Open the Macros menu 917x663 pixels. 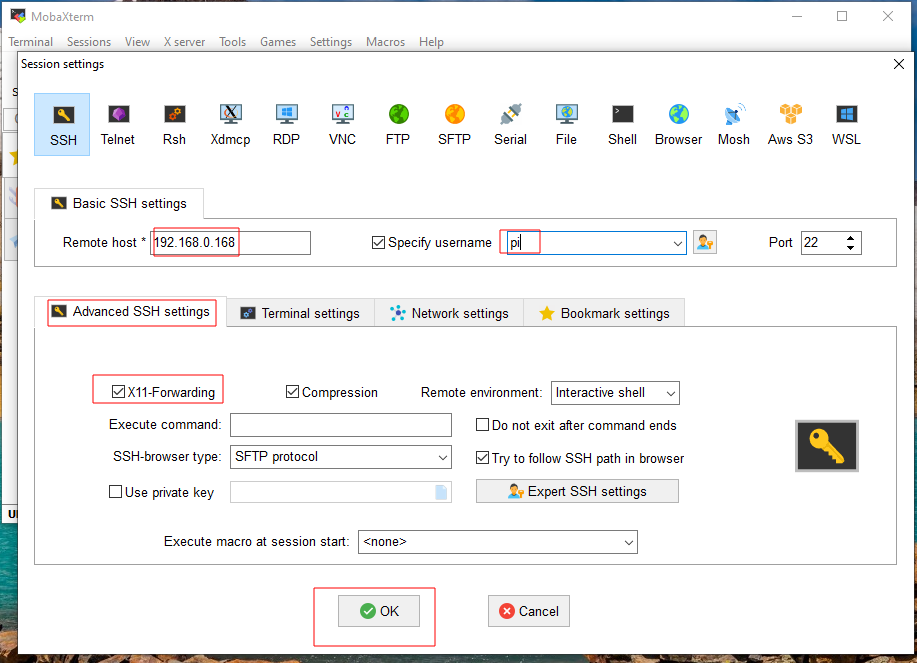click(x=385, y=42)
